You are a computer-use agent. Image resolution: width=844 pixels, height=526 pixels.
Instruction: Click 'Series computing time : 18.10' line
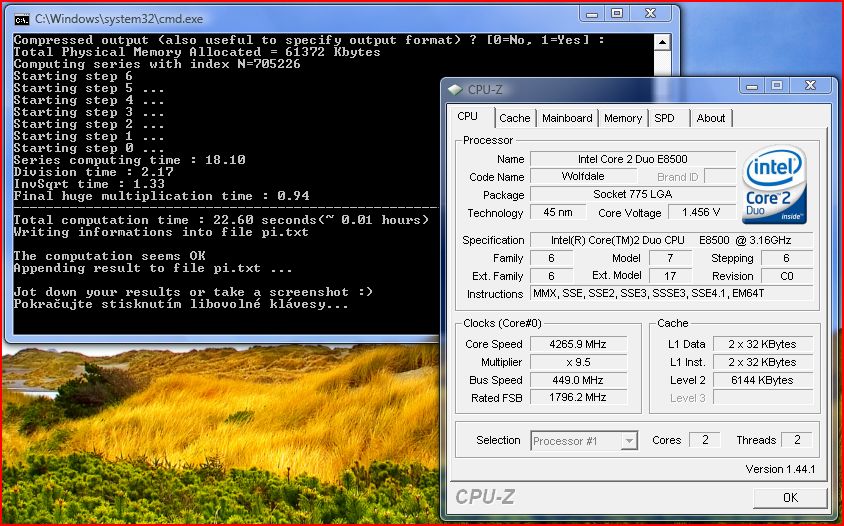130,160
